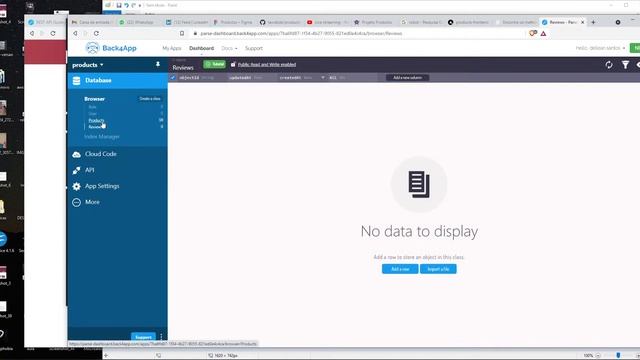The image size is (640, 360).
Task: Open the createdAt column dropdown arrow
Action: 322,78
